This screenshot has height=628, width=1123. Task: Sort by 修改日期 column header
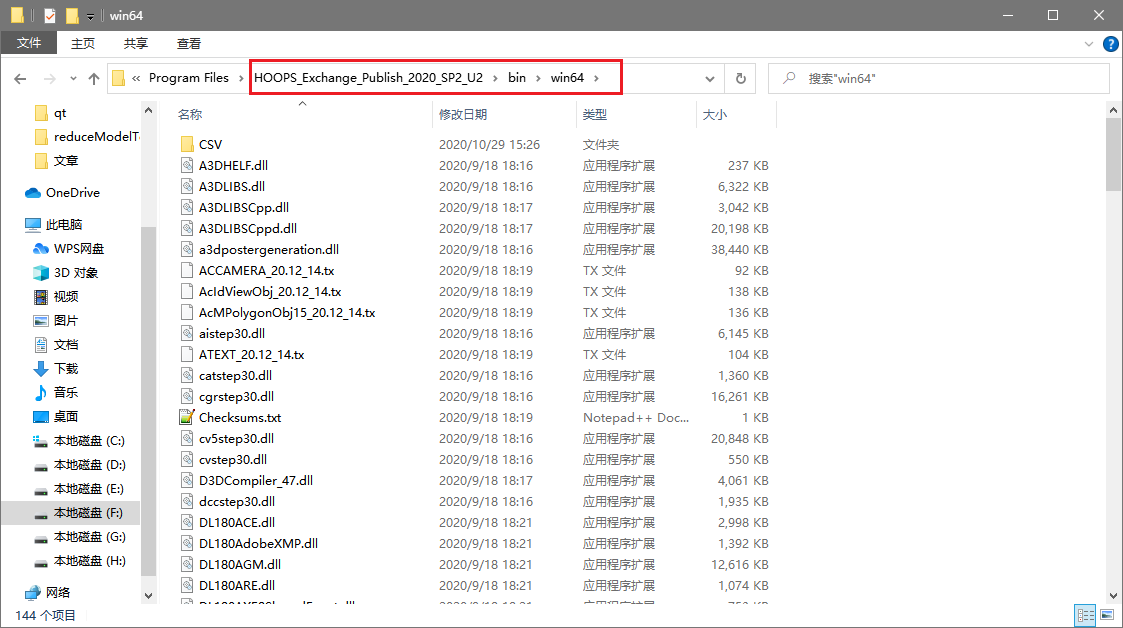(x=463, y=115)
